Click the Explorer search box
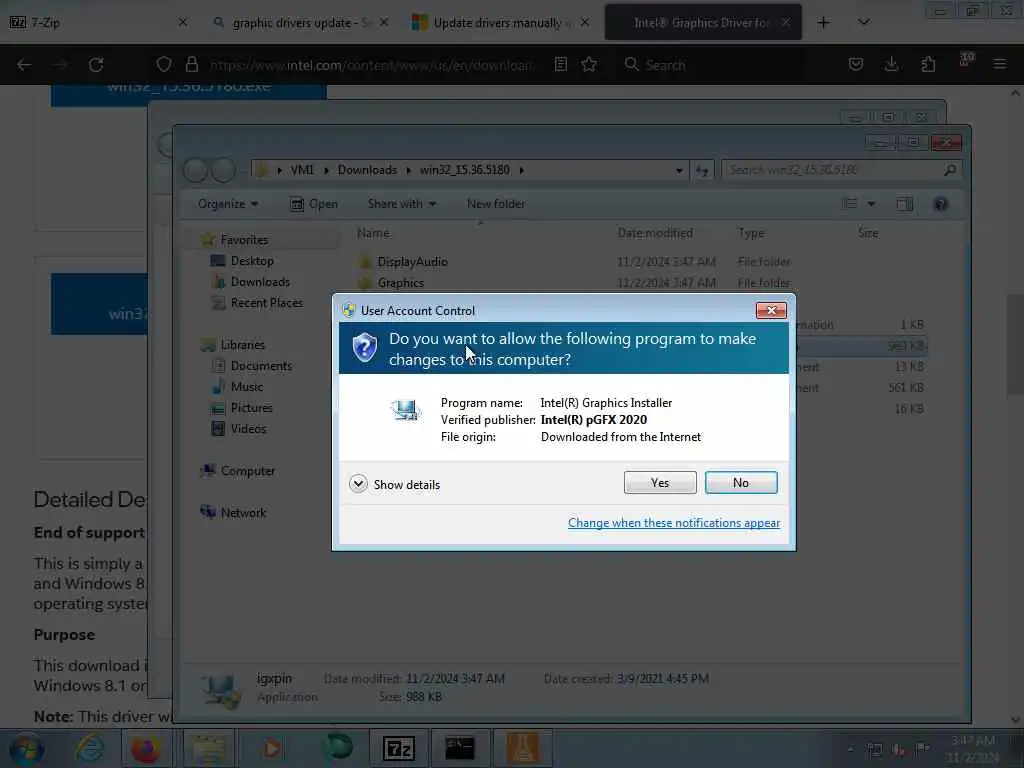Screen dimensions: 1024x768 pyautogui.click(x=841, y=170)
